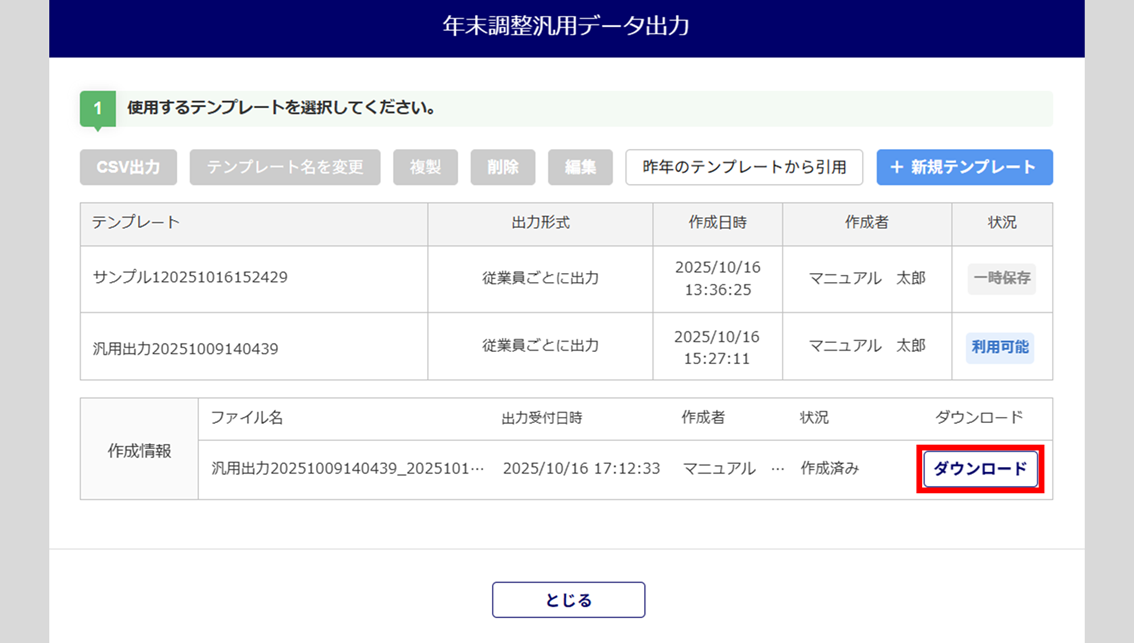This screenshot has width=1134, height=643.
Task: Click テンプレート名を変更 button
Action: [x=285, y=167]
